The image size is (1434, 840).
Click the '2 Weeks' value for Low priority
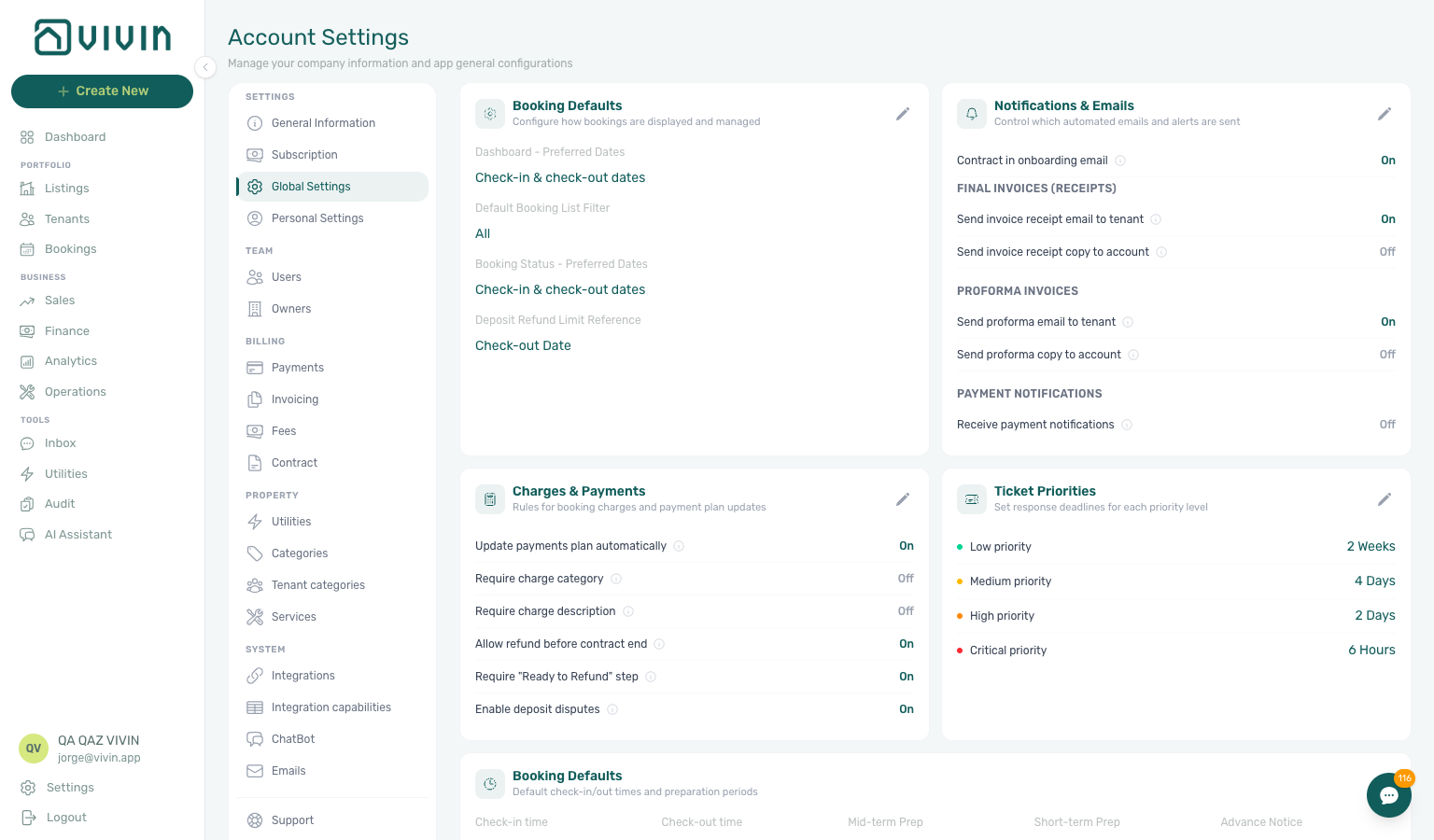(1371, 547)
